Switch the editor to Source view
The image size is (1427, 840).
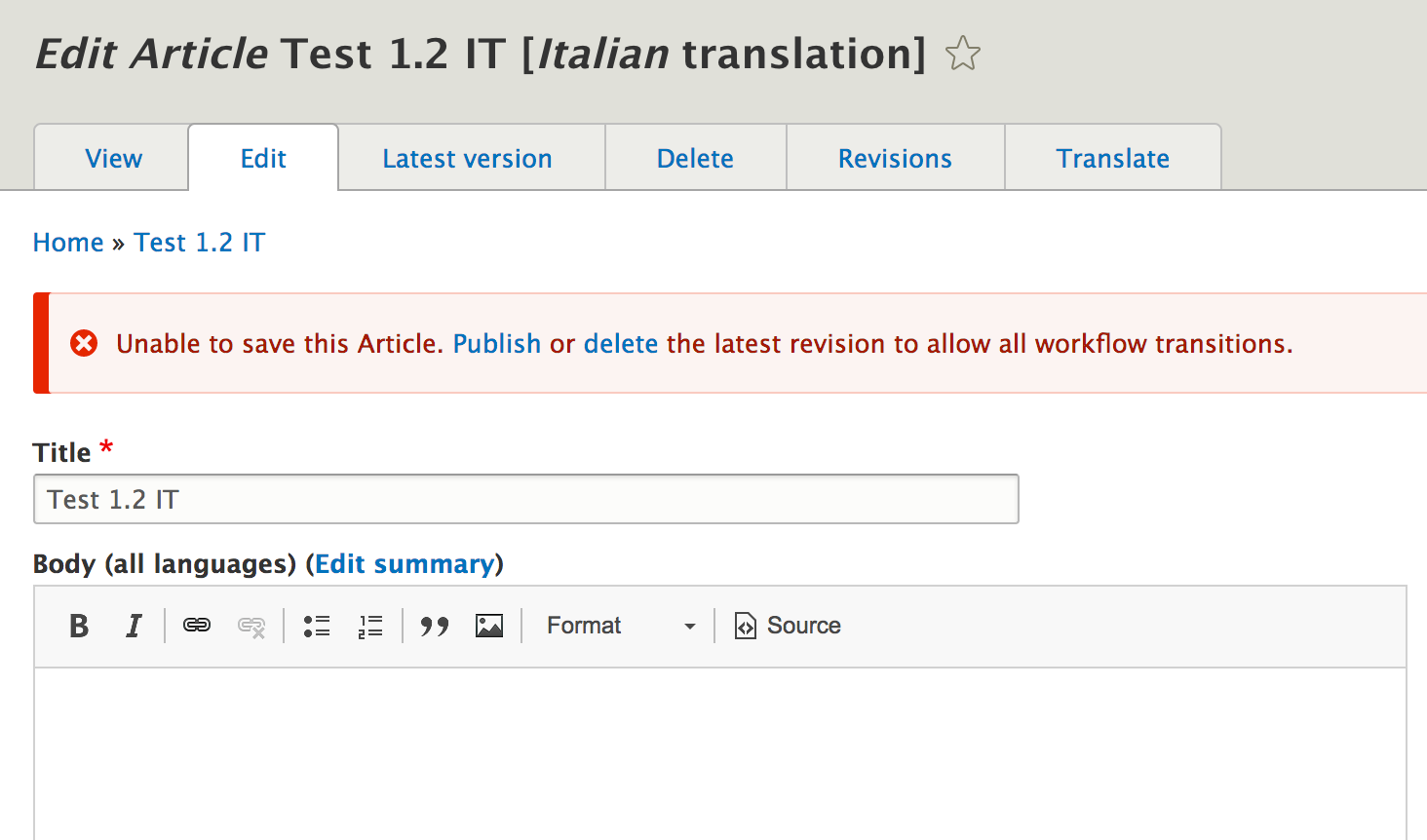click(787, 626)
